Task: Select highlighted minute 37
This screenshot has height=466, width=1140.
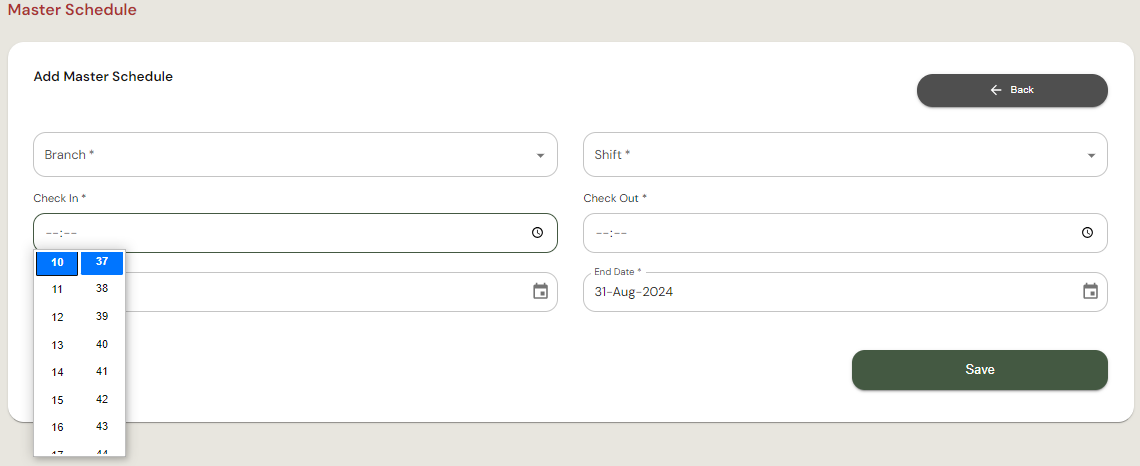Action: [x=102, y=262]
